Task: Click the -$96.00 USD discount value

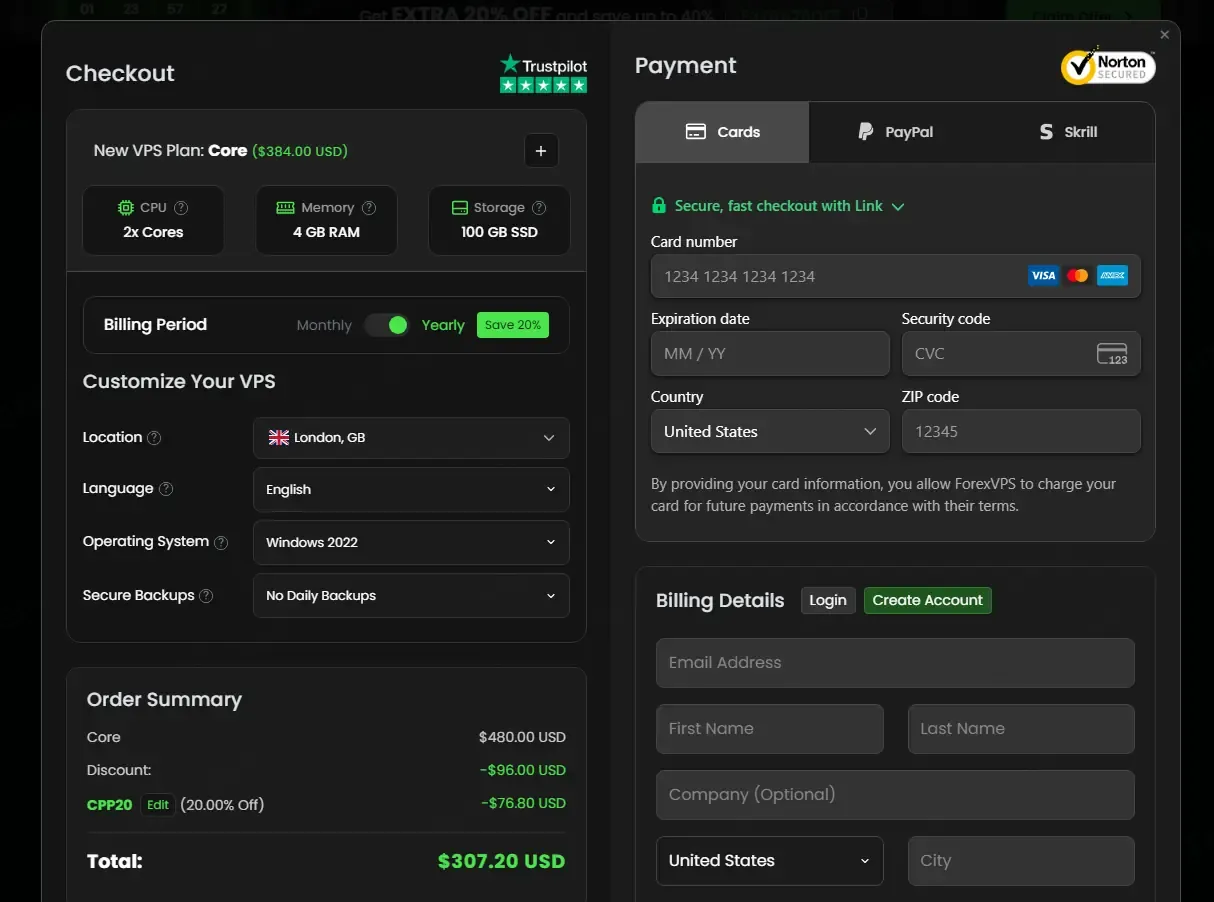Action: 523,770
